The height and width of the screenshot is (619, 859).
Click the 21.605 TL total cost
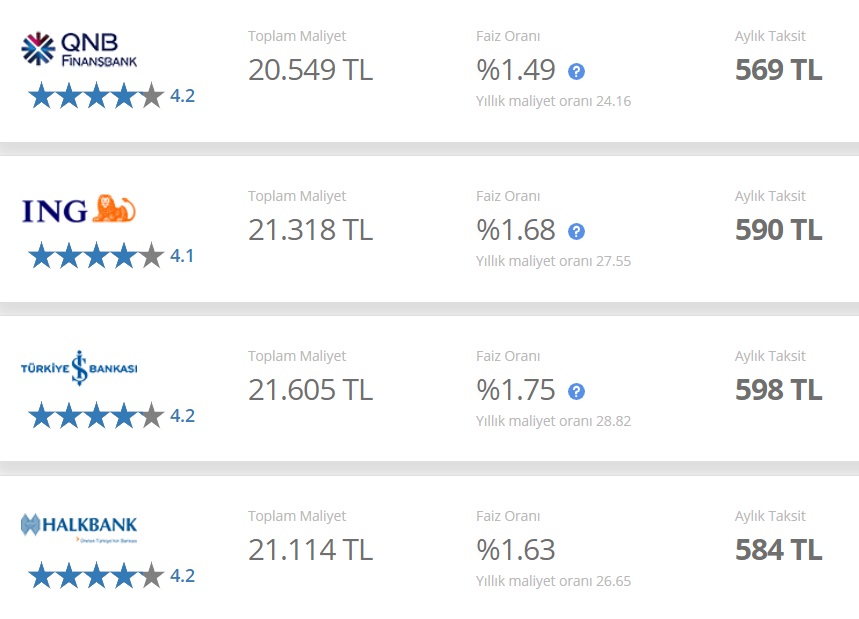311,390
